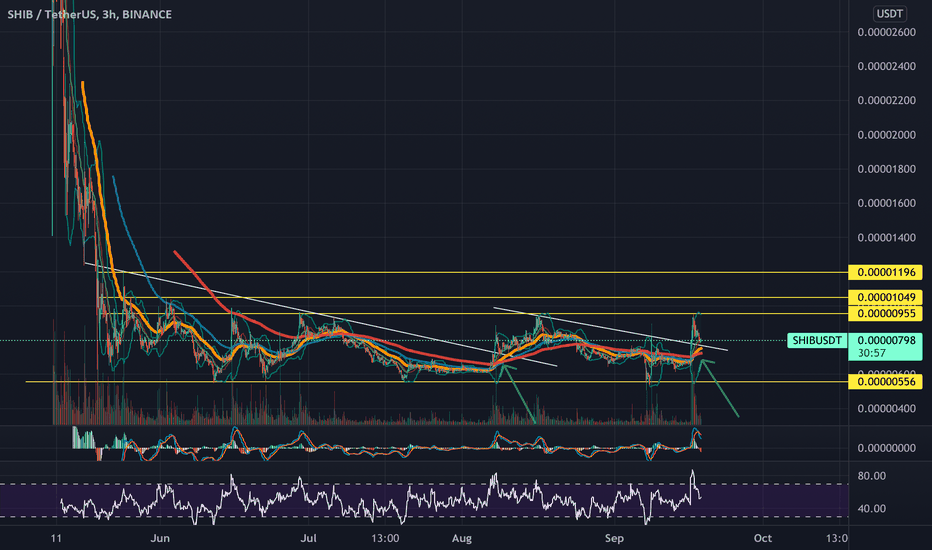Click the SHIBUSDT symbol label

pyautogui.click(x=817, y=340)
